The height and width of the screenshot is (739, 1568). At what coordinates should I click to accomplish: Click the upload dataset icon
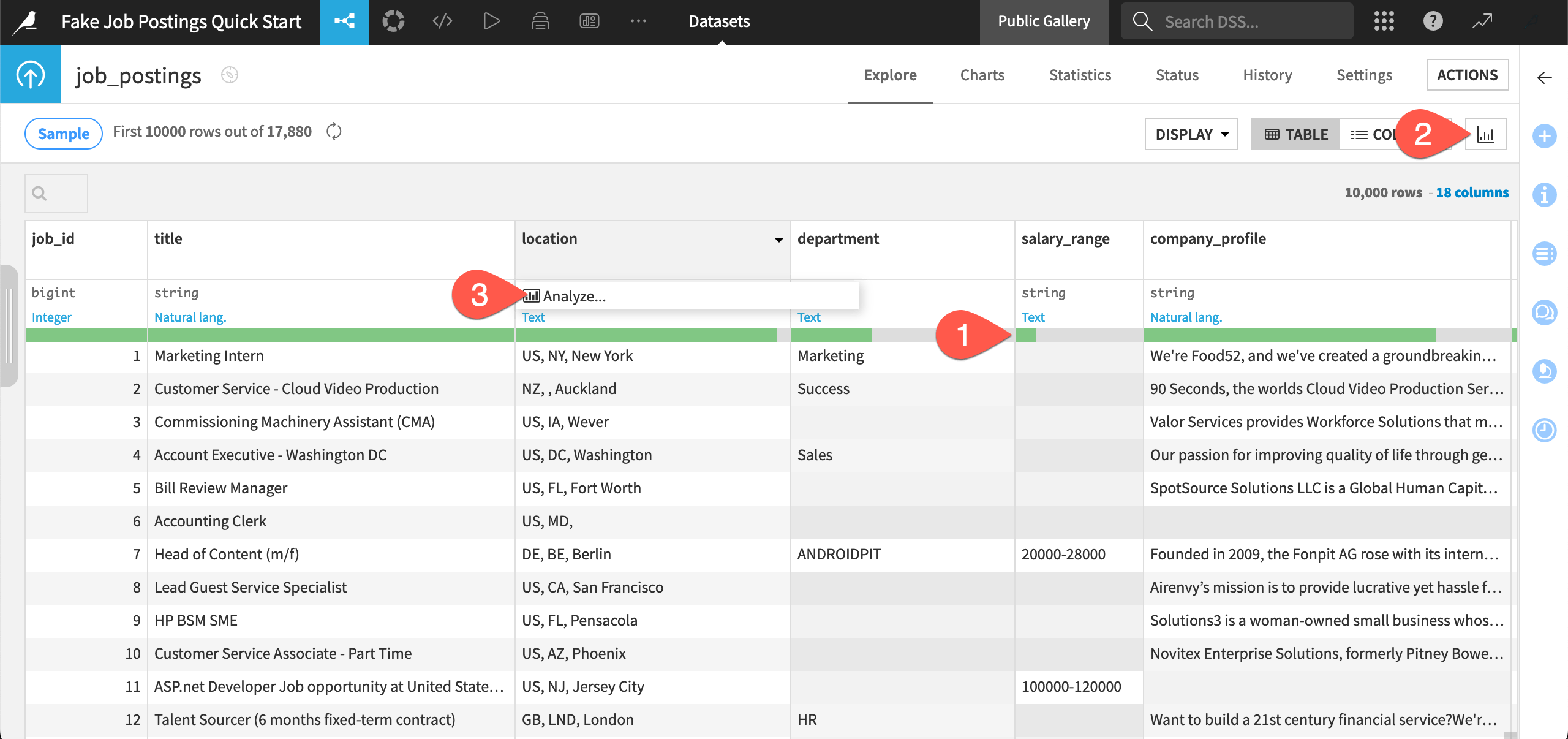pos(31,74)
